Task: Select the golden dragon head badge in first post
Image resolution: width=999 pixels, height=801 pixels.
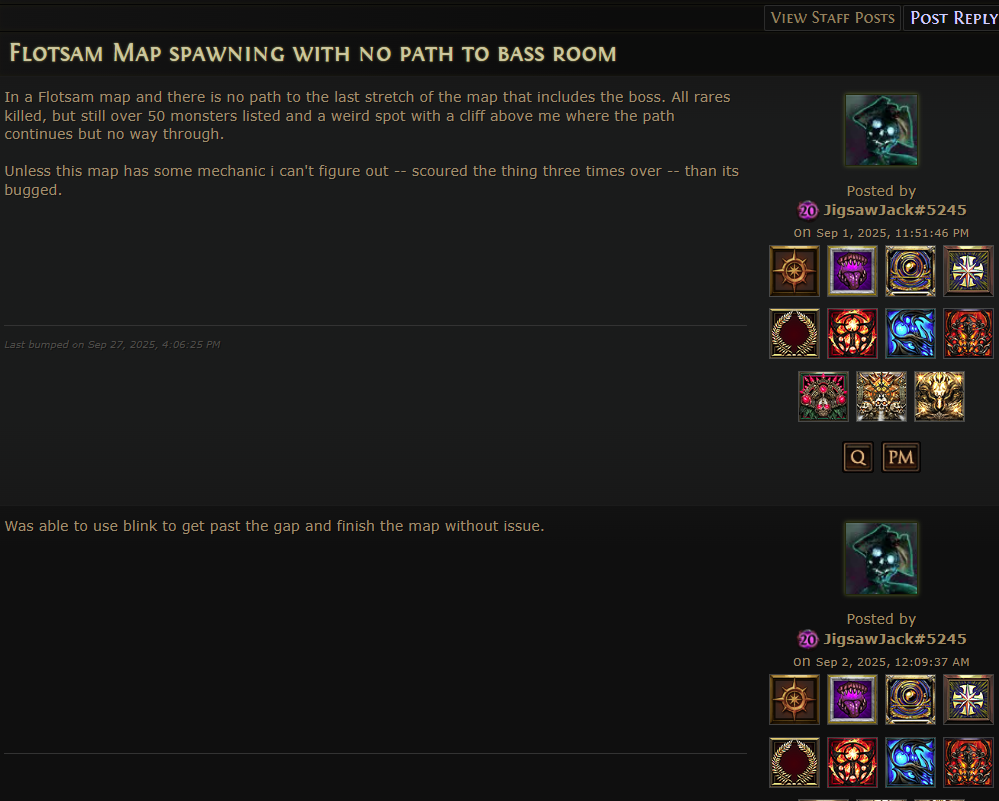Action: coord(939,396)
